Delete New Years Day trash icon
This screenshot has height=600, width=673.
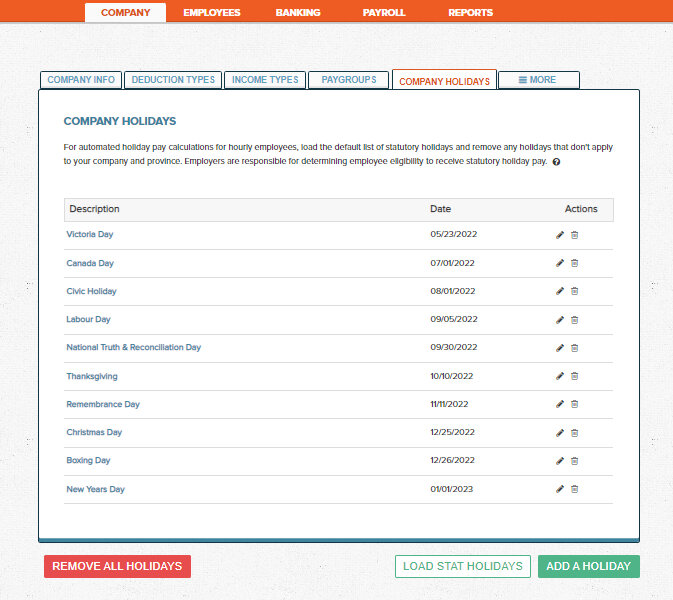pyautogui.click(x=574, y=489)
